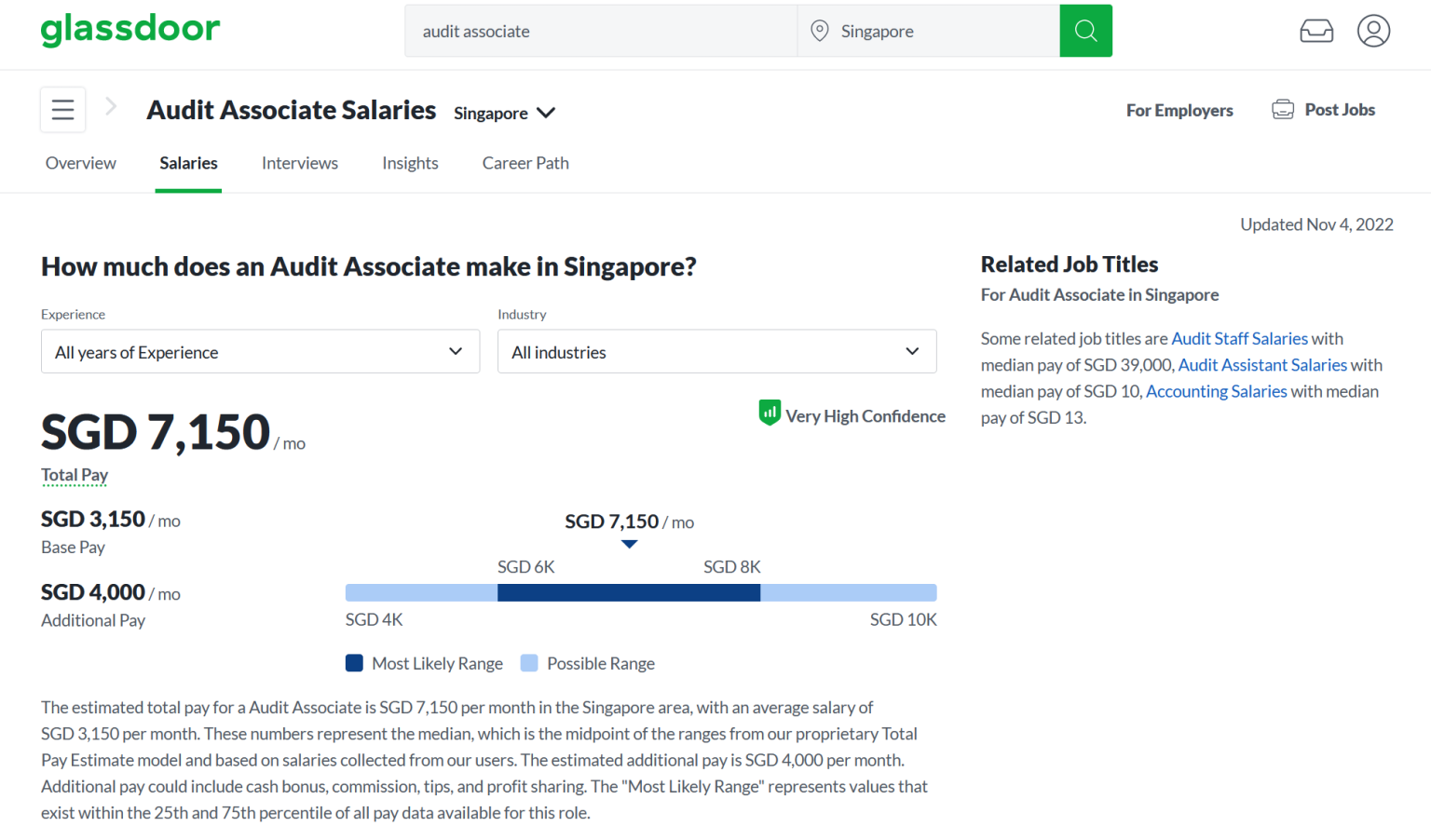Go to the Interviews tab
The height and width of the screenshot is (840, 1431).
point(300,163)
